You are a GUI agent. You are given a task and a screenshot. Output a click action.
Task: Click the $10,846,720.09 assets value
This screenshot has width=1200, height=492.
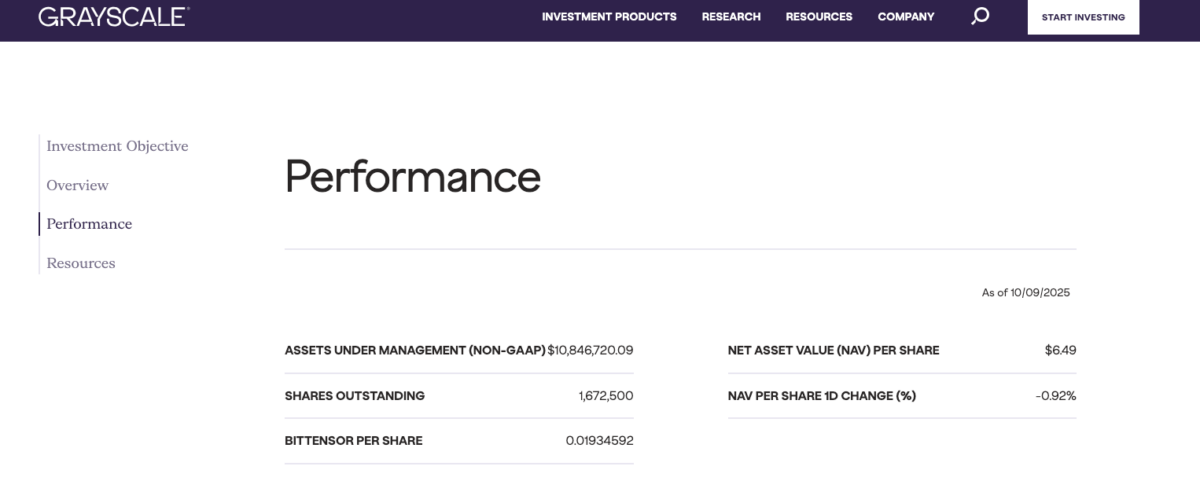(x=590, y=350)
